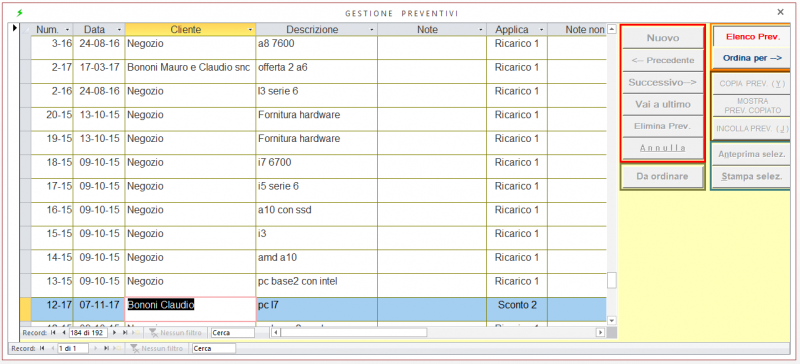Click the INCOLLA PREV. (J) button
The height and width of the screenshot is (364, 800).
752,129
